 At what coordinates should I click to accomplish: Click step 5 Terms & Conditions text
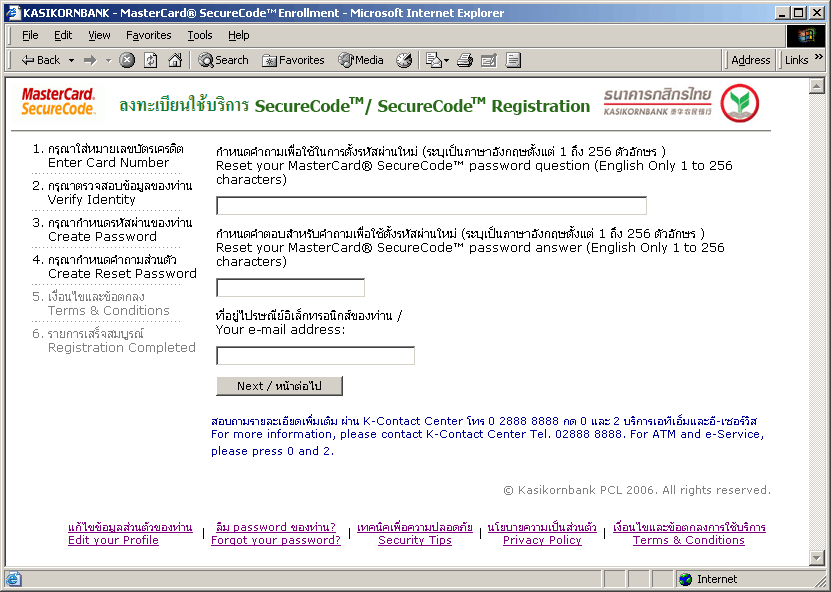coord(109,311)
